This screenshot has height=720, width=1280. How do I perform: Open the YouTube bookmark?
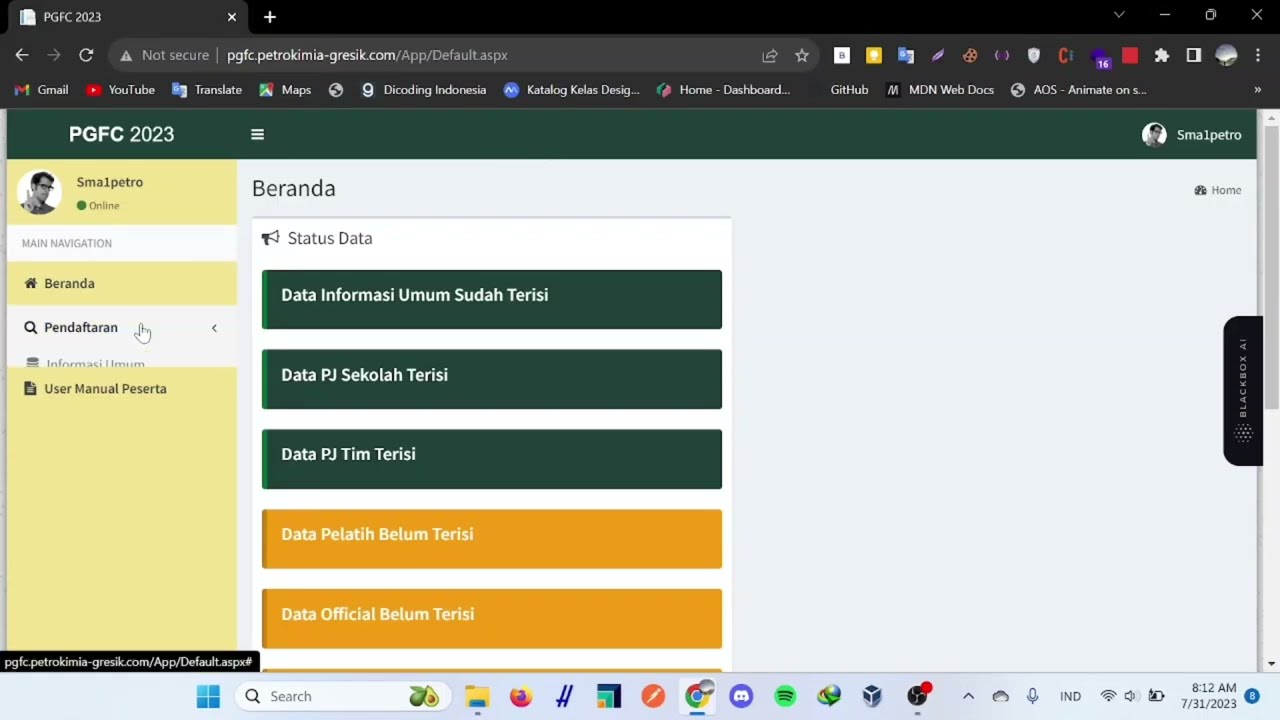point(120,90)
